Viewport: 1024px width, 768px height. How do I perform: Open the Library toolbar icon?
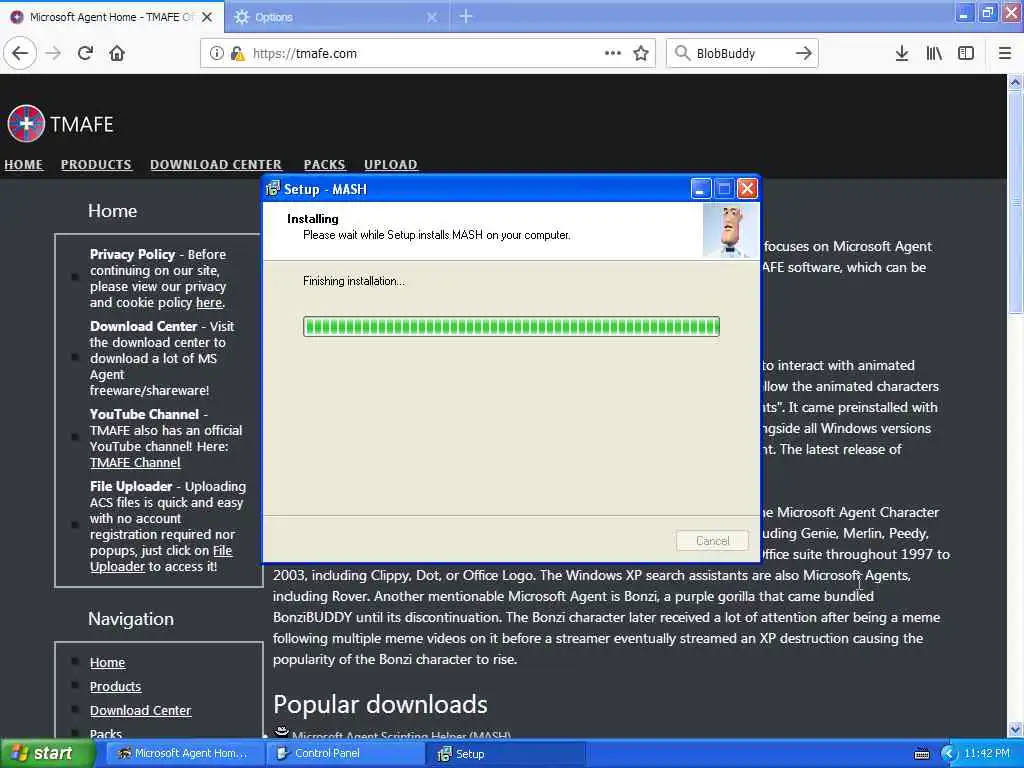coord(934,53)
